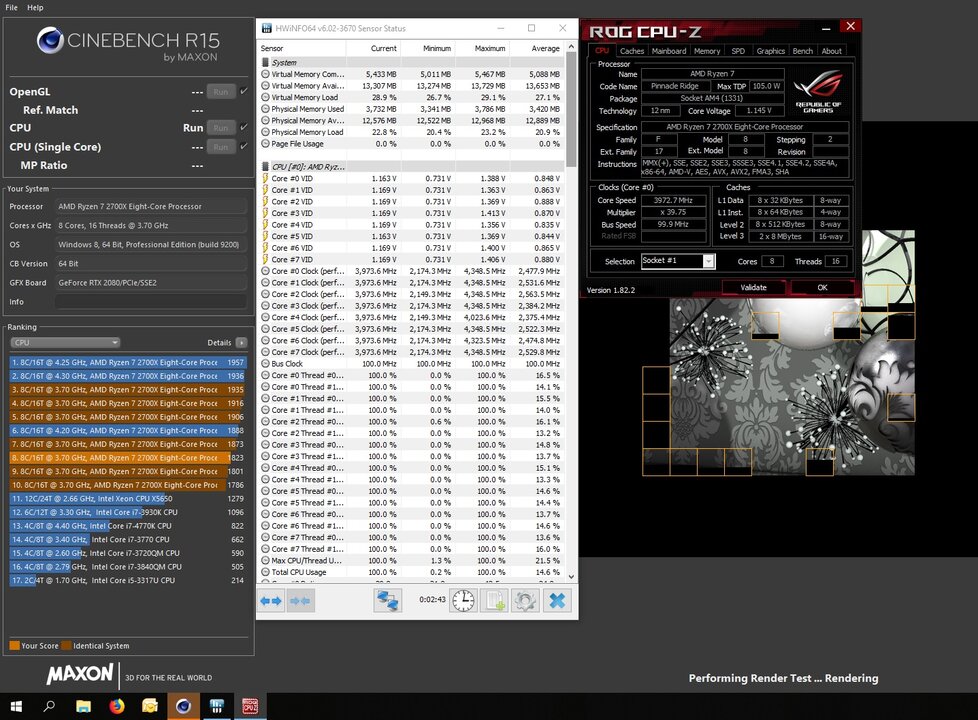Switch to the Graphics tab in CPU-Z
The height and width of the screenshot is (720, 978).
click(x=770, y=51)
